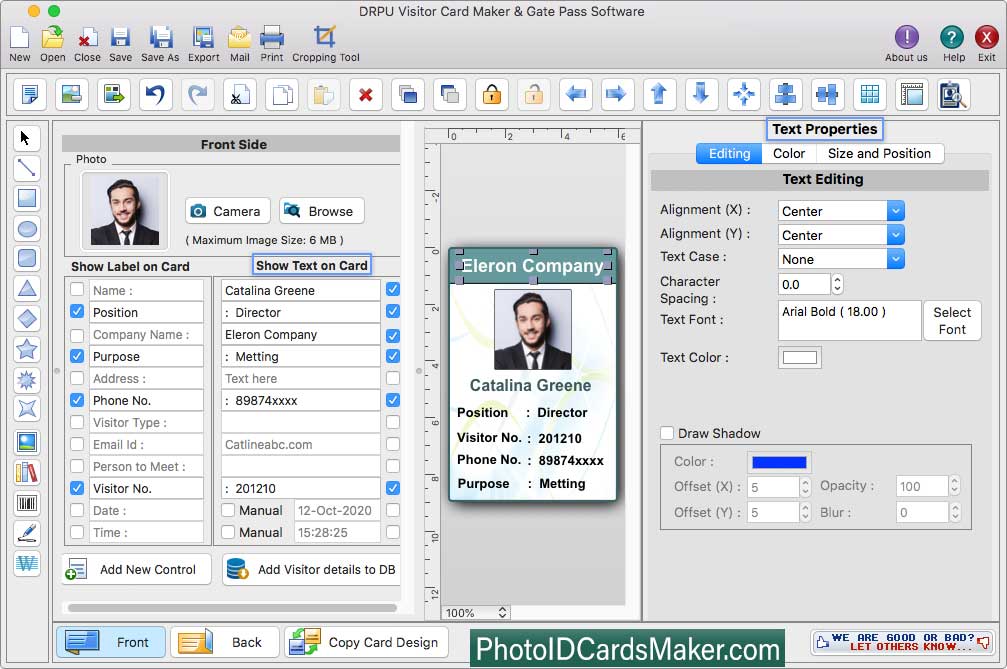Switch to the Back card side

pos(224,642)
